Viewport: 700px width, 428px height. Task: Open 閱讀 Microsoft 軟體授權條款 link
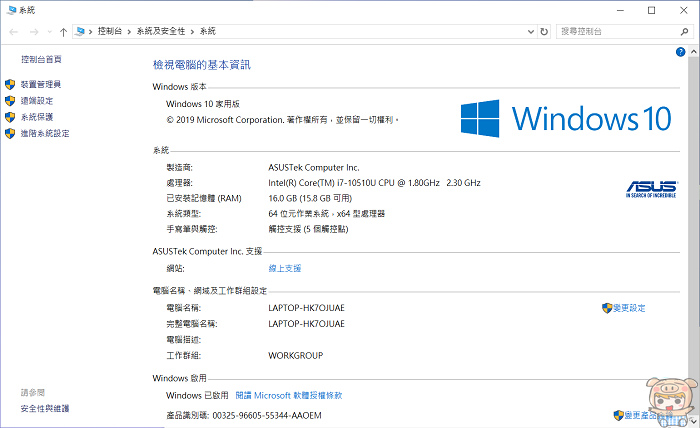pos(289,395)
